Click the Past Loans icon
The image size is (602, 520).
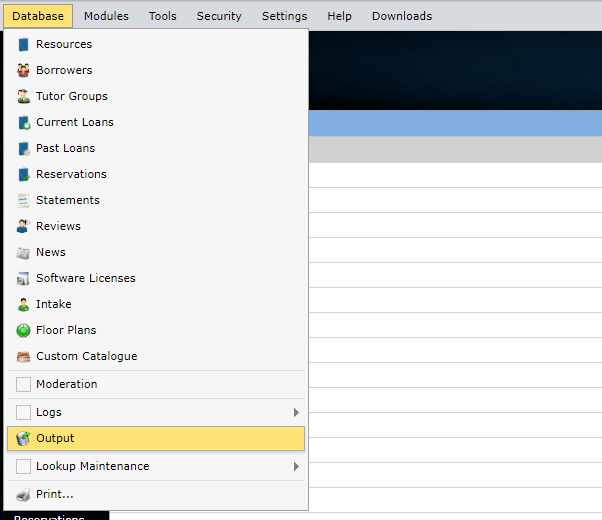point(24,148)
